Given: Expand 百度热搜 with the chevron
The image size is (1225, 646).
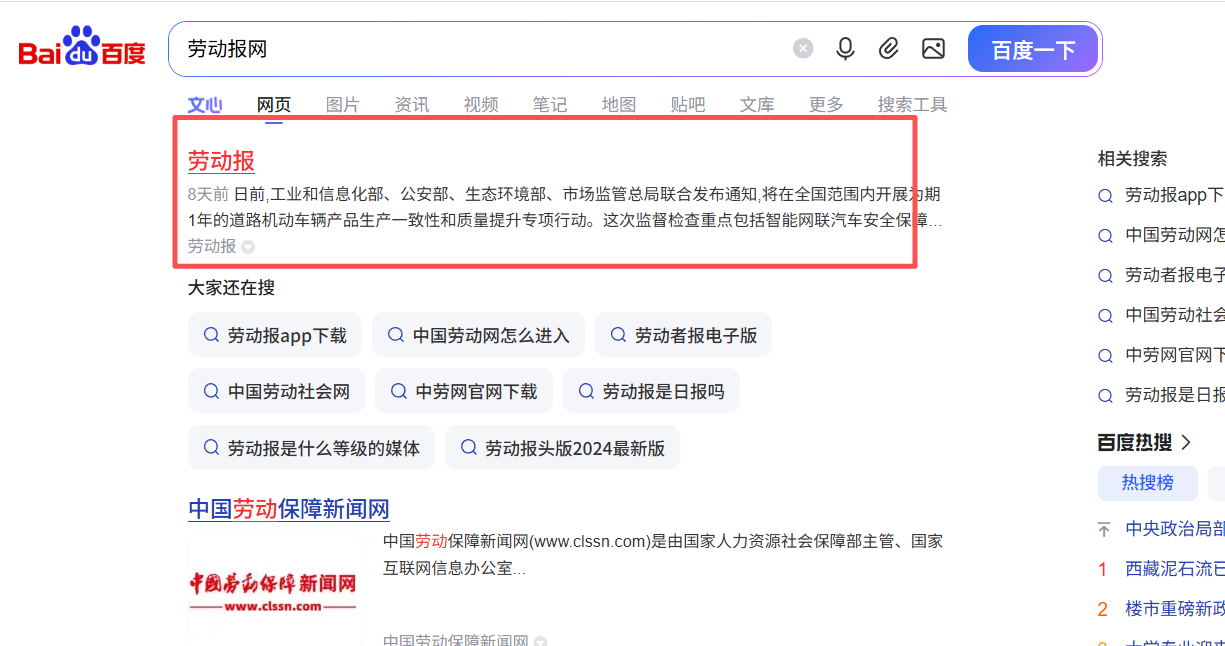Looking at the screenshot, I should click(x=1187, y=442).
